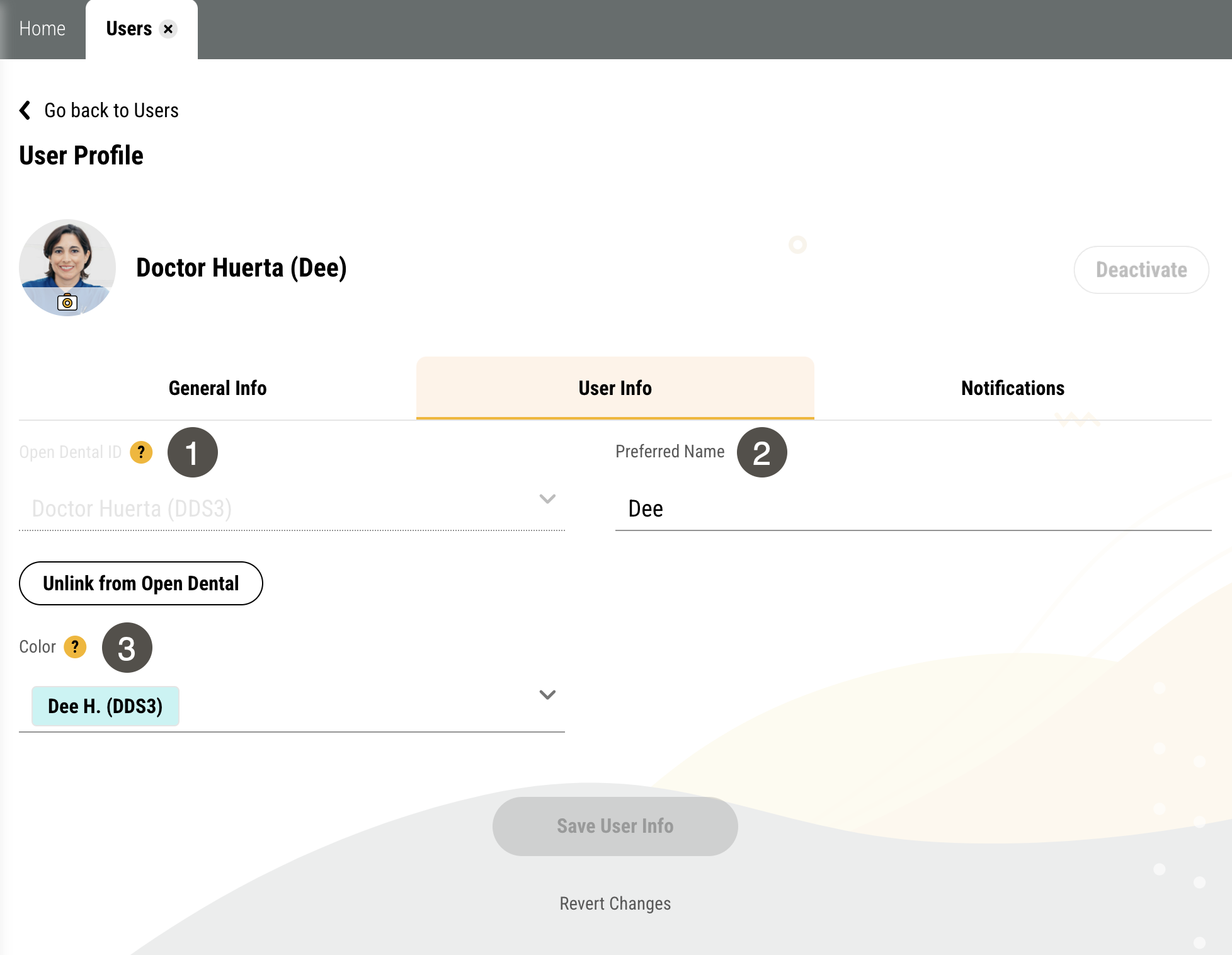
Task: Expand the Color dropdown arrow
Action: 547,695
